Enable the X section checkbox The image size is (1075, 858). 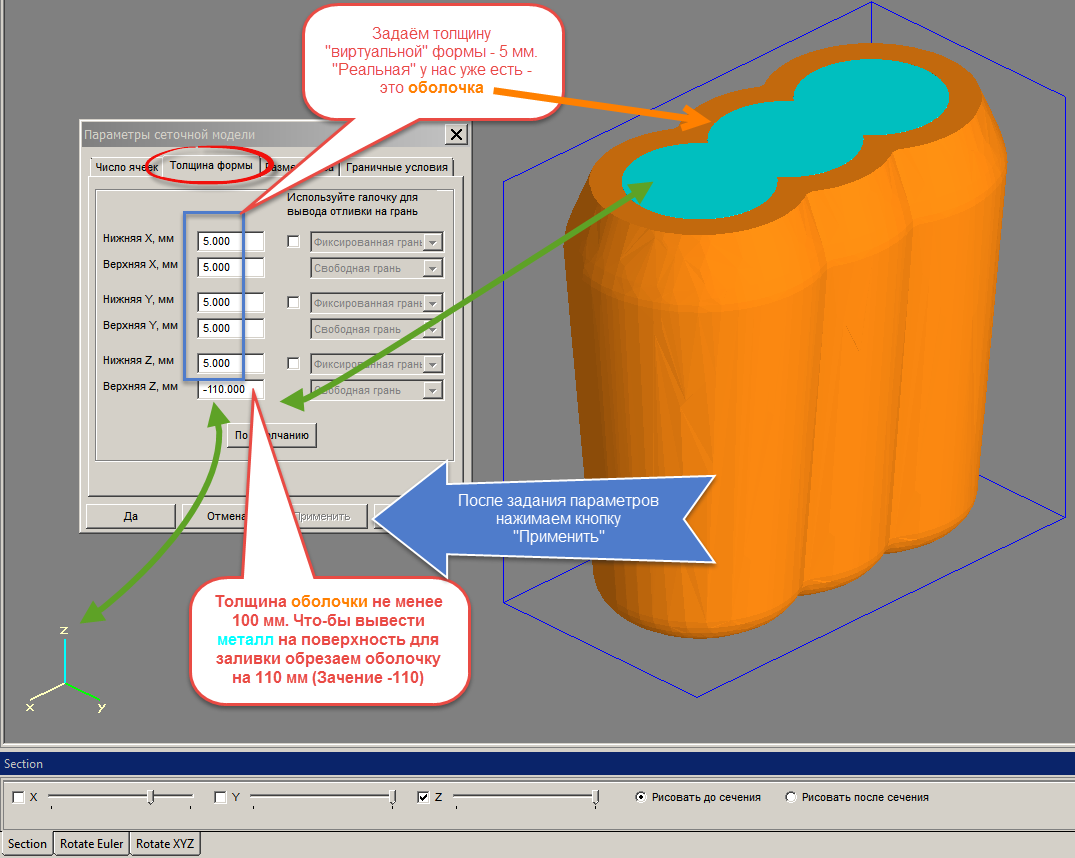19,797
